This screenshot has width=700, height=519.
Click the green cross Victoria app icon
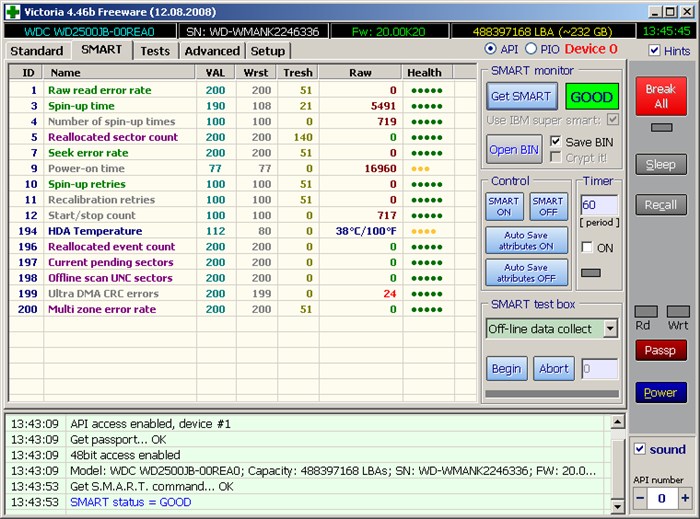pos(12,12)
